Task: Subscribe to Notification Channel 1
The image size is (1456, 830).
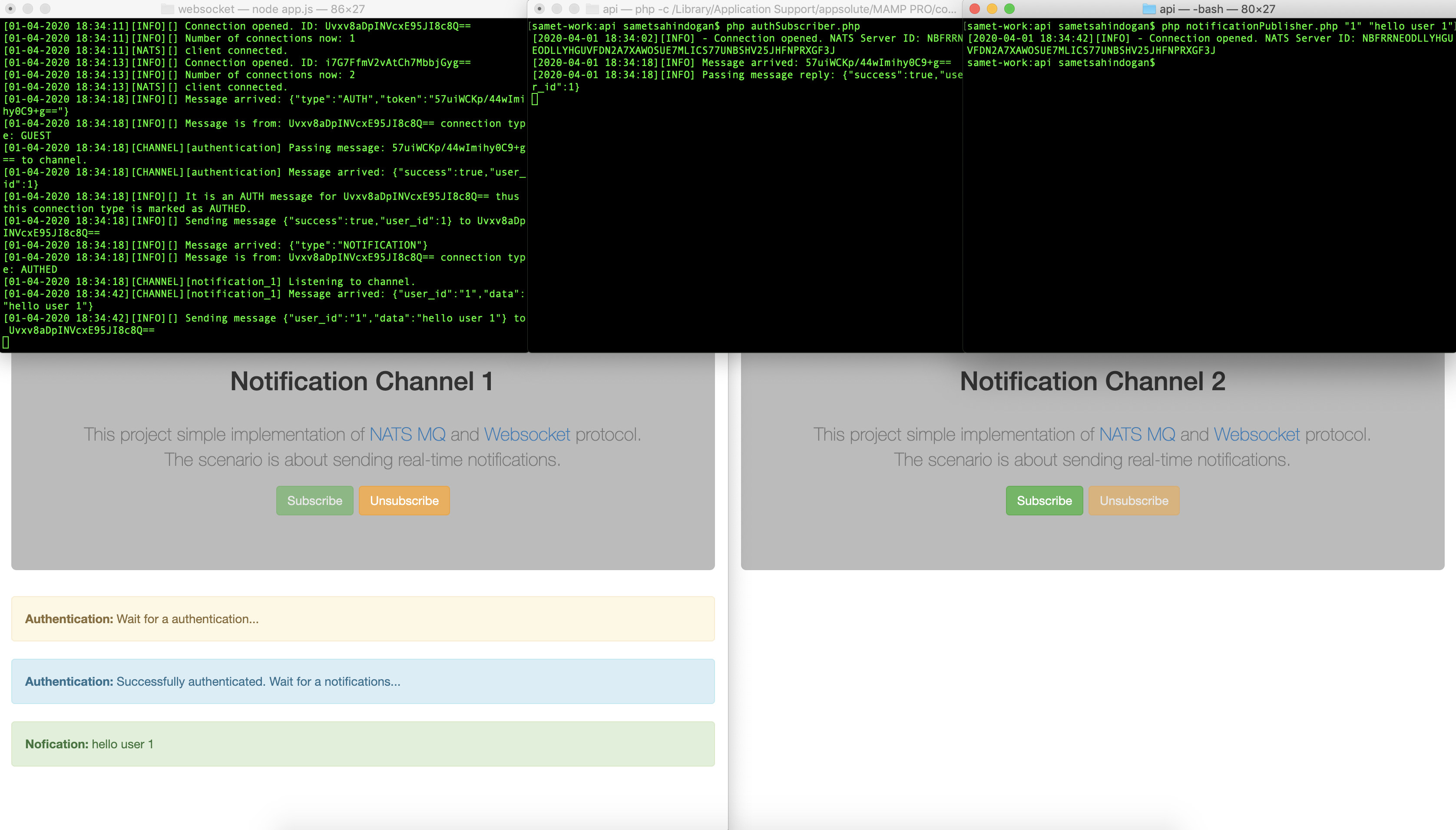Action: [314, 501]
